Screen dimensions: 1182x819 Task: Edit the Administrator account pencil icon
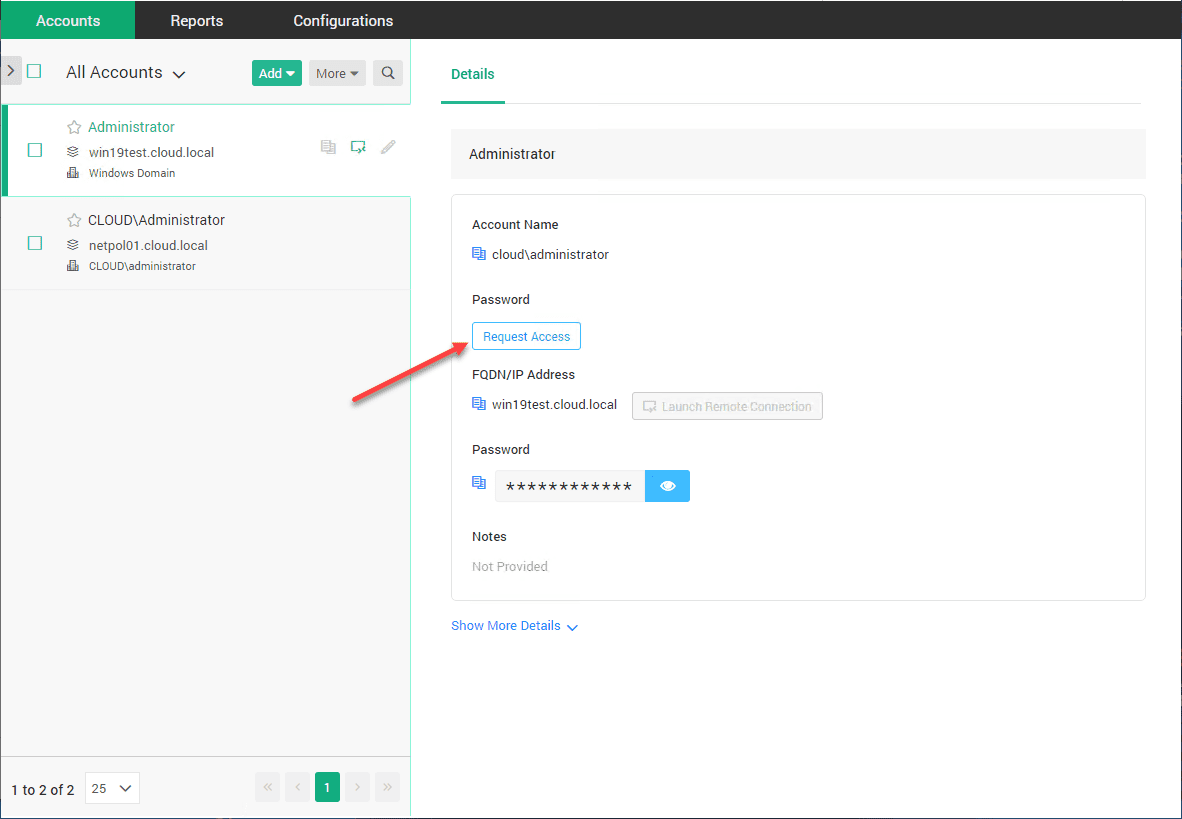pos(388,147)
